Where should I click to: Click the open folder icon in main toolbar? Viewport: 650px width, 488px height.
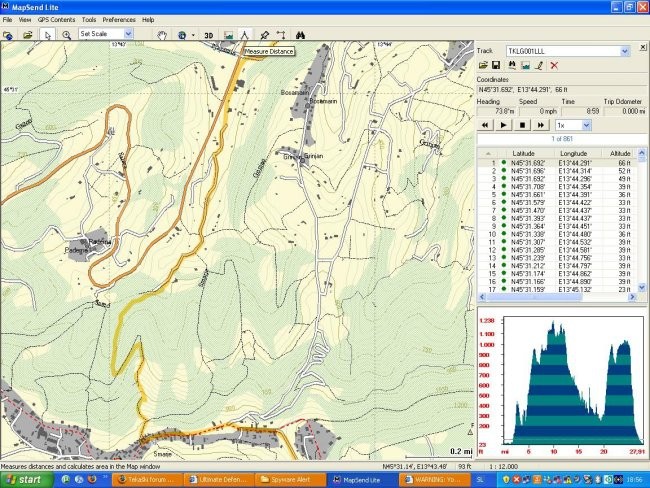pyautogui.click(x=28, y=35)
